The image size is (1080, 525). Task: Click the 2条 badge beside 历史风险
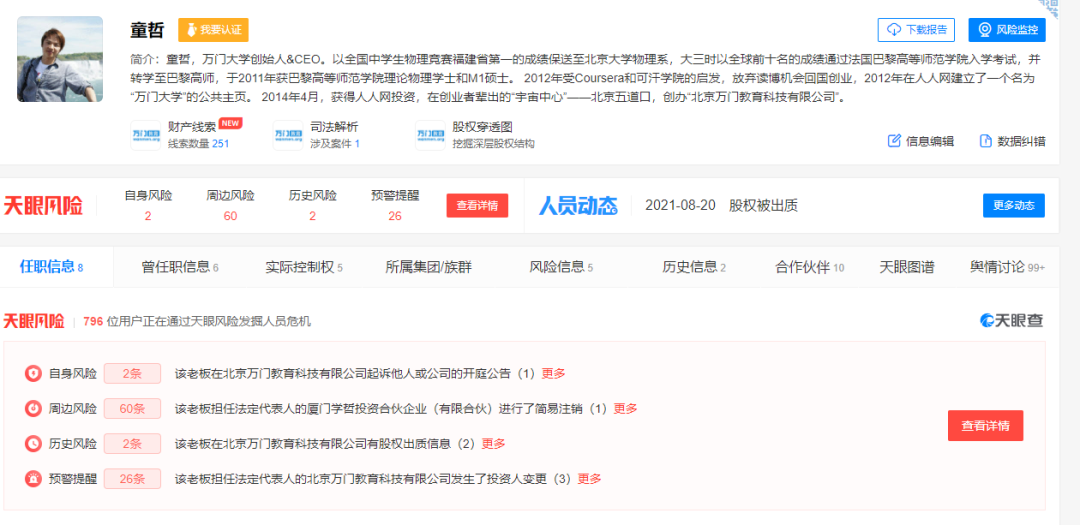(x=132, y=444)
